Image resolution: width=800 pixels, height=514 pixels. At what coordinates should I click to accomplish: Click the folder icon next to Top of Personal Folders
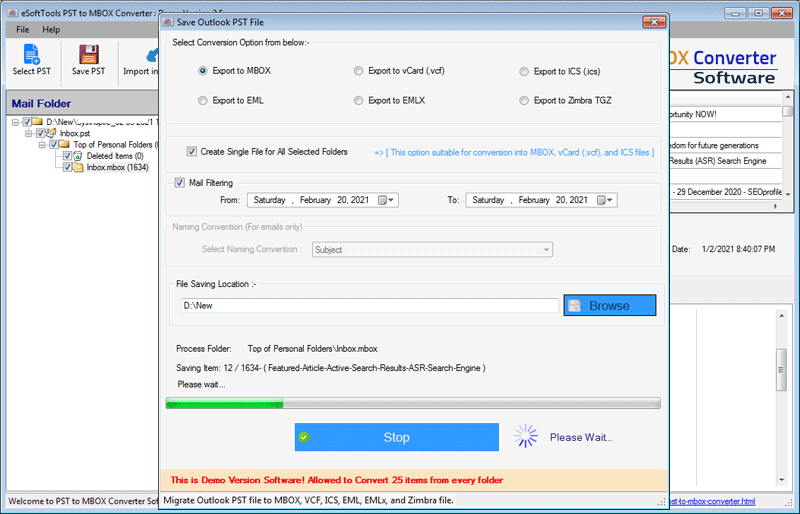65,144
